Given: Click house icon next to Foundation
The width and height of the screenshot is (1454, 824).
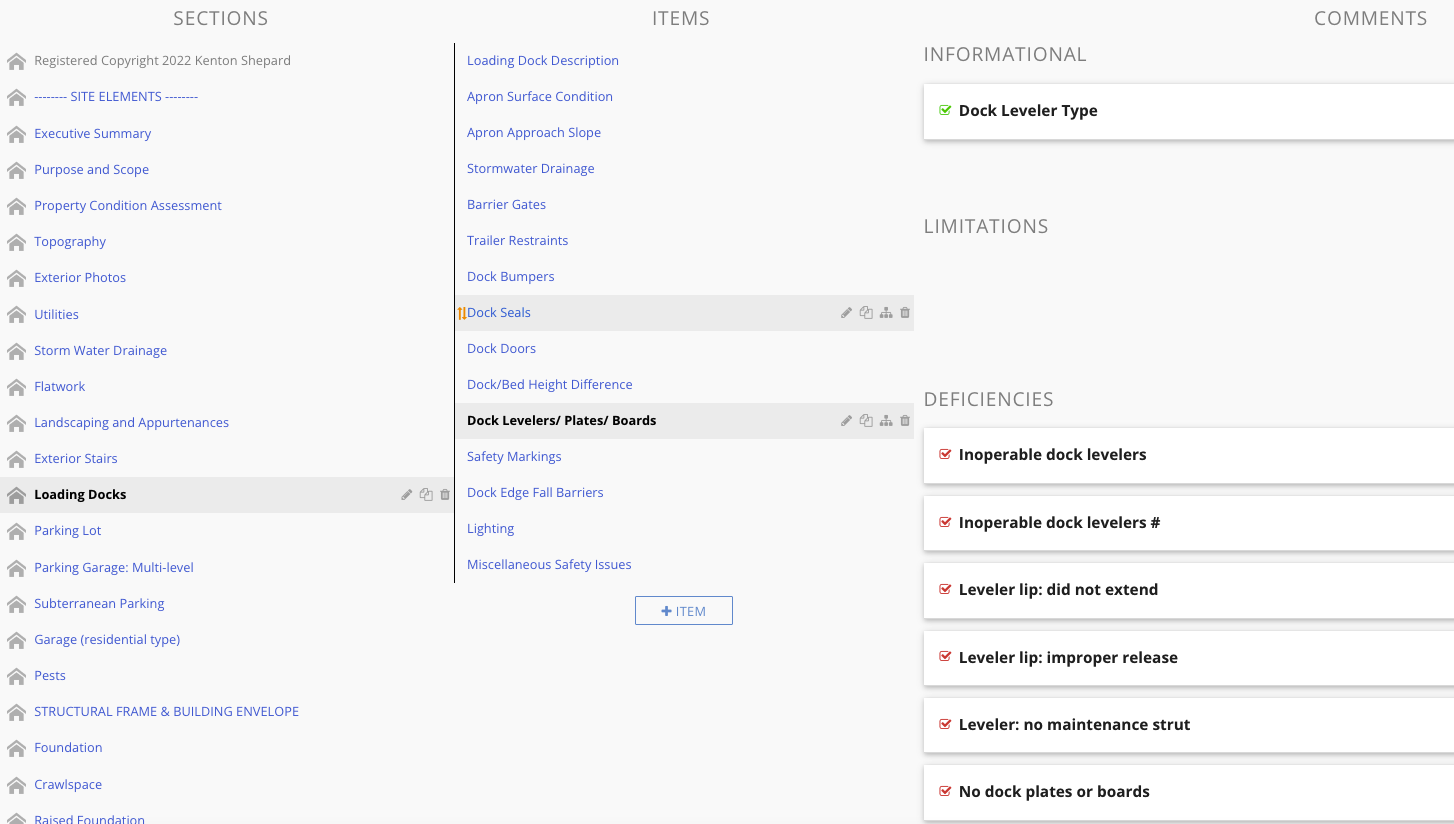Looking at the screenshot, I should 16,748.
